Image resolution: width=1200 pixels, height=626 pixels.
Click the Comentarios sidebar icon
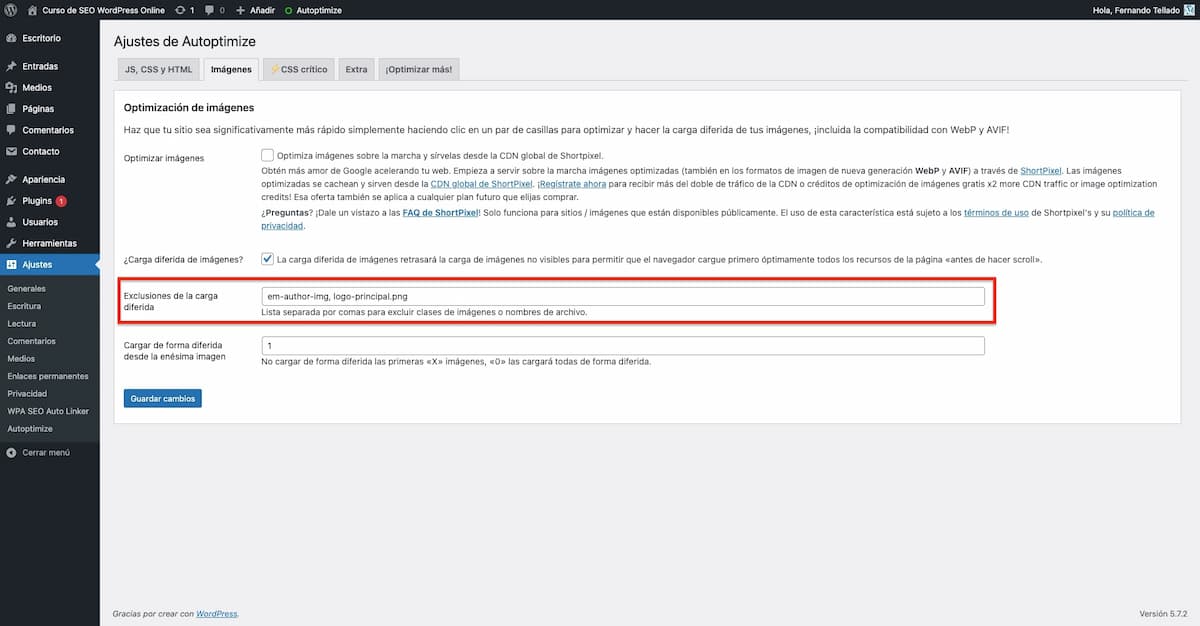pos(11,130)
